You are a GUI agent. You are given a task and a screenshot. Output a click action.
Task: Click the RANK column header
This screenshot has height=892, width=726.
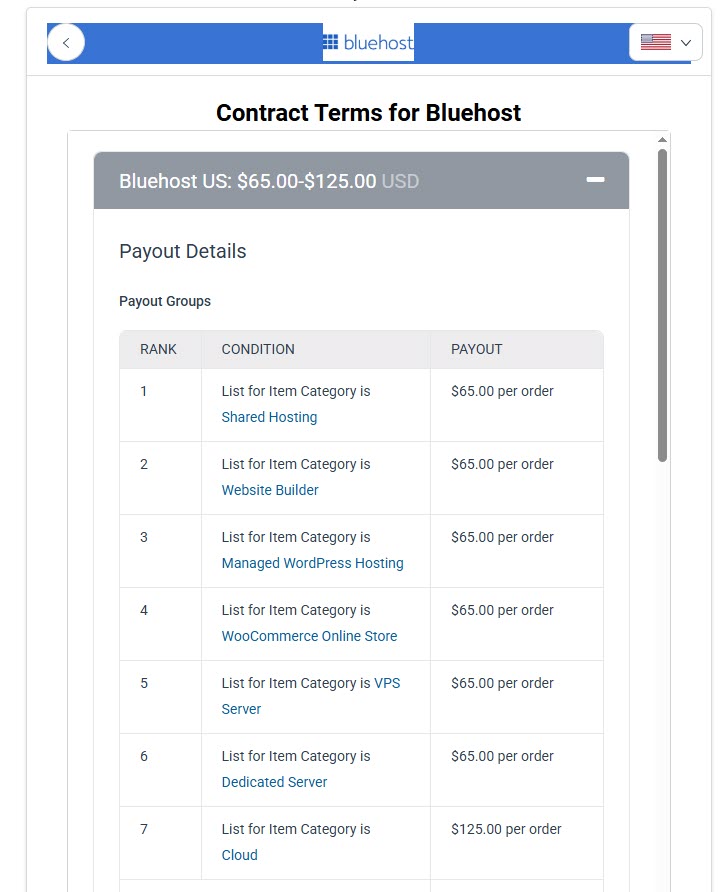(158, 349)
